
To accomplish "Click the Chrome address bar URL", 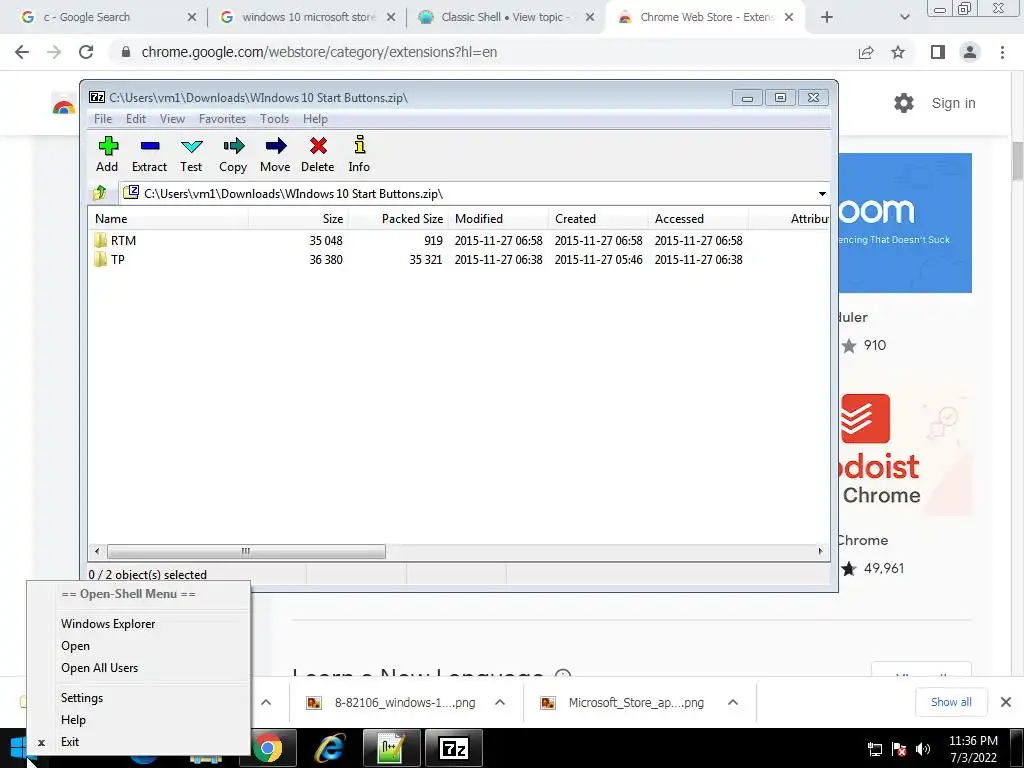I will click(319, 52).
